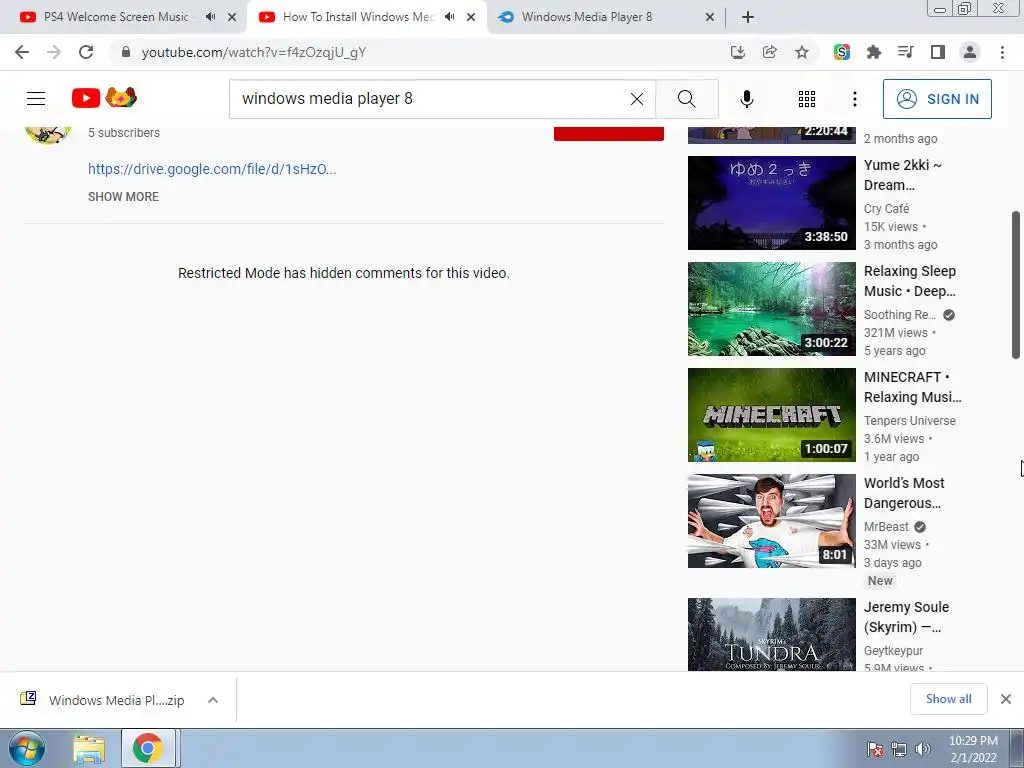Open MrBeast channel name

[886, 526]
